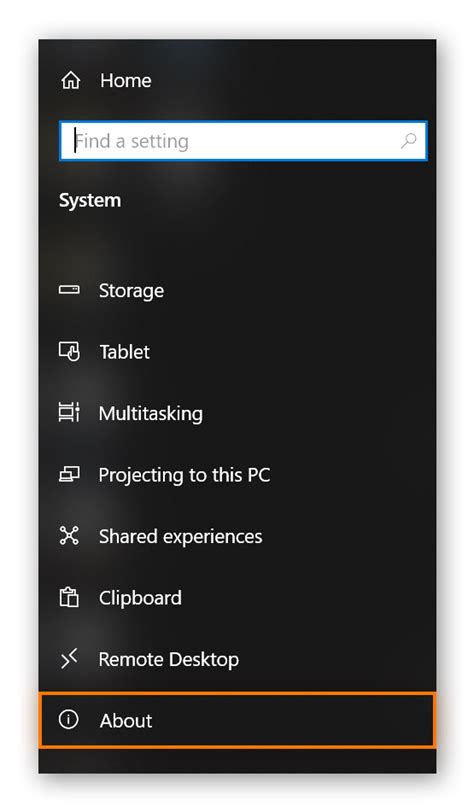Click the Multitasking windows icon
Screen dimensions: 474x812
click(x=69, y=412)
